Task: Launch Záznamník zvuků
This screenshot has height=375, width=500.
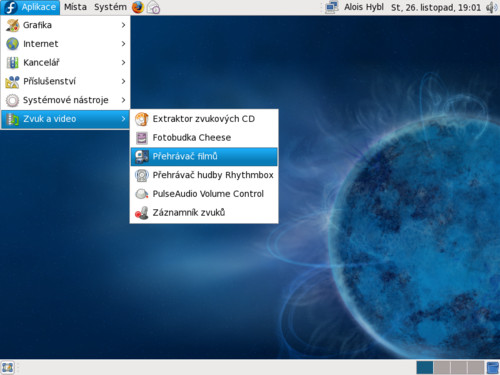Action: [x=204, y=213]
